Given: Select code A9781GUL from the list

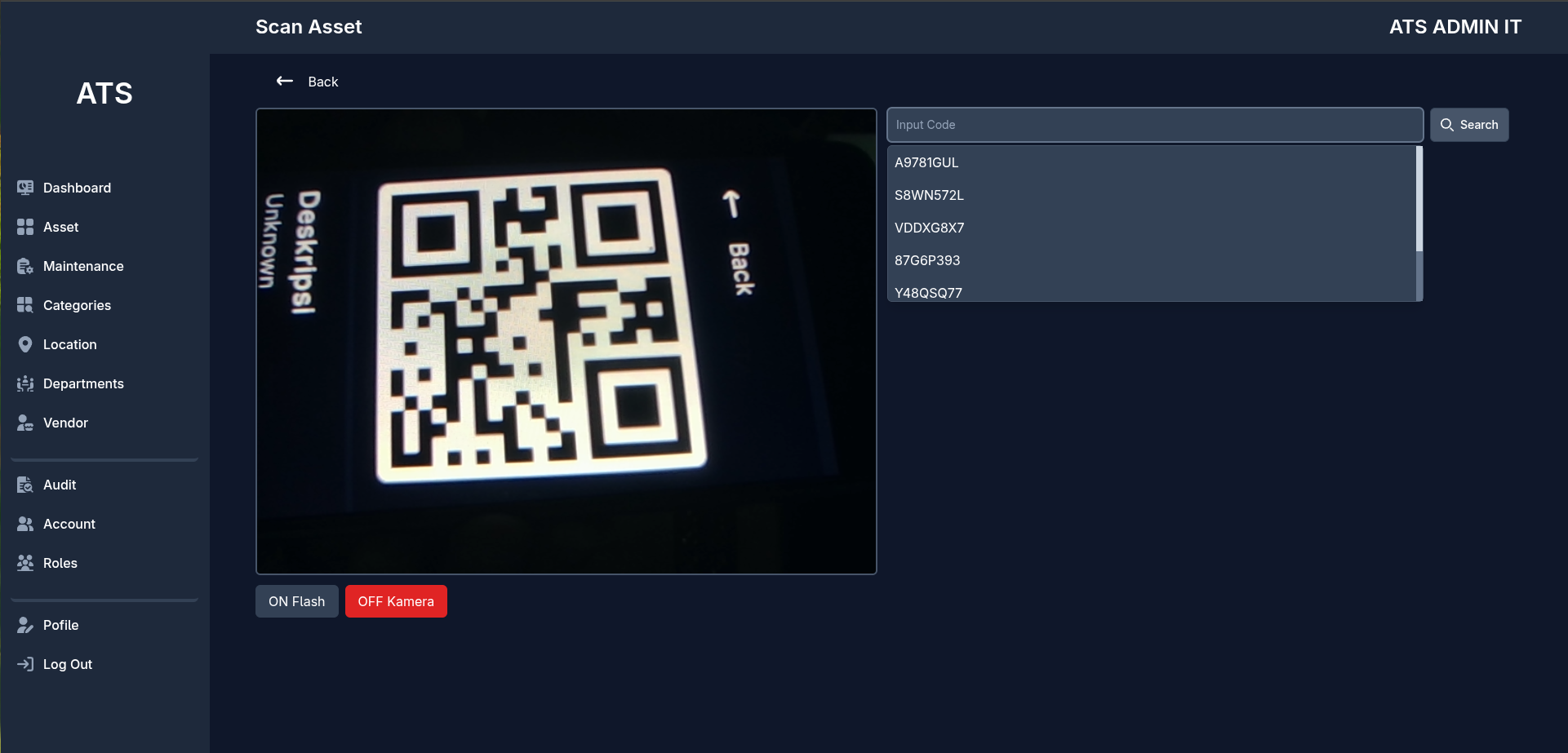Looking at the screenshot, I should pyautogui.click(x=926, y=162).
